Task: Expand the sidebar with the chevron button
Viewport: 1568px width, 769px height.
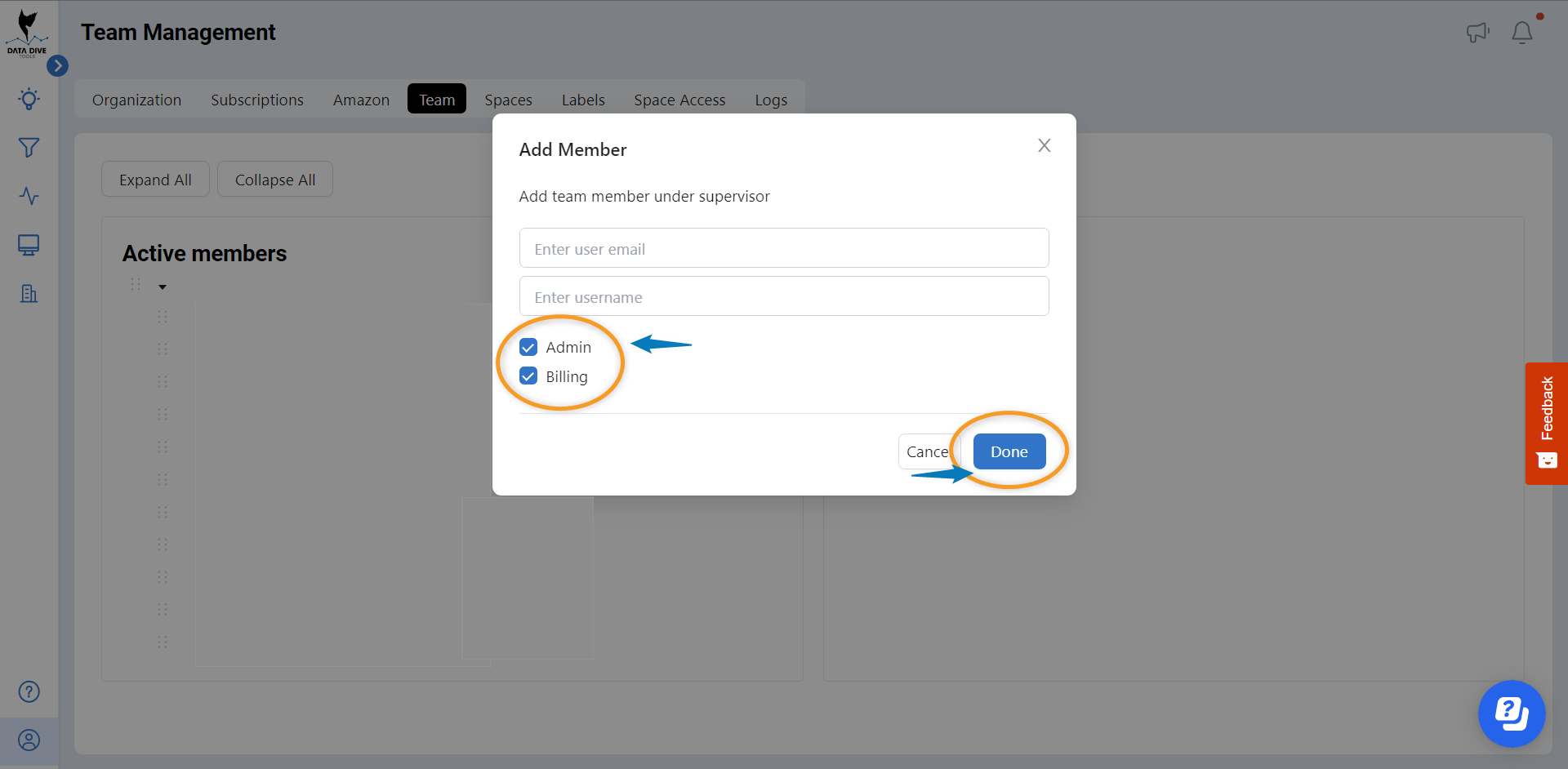Action: [x=57, y=65]
